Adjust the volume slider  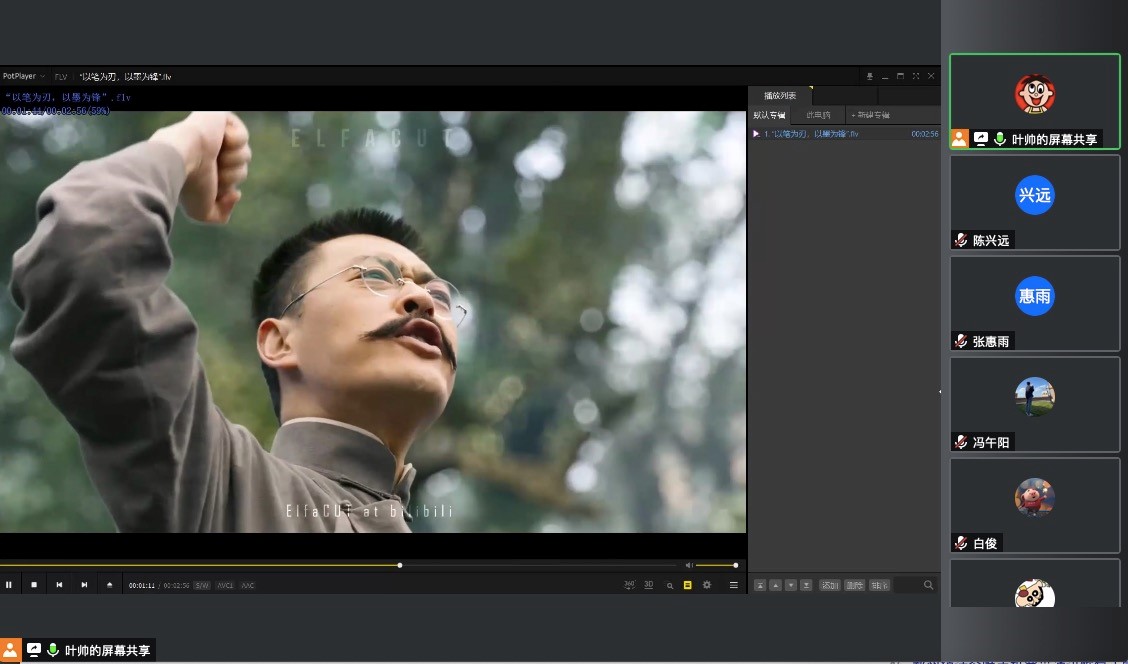716,565
